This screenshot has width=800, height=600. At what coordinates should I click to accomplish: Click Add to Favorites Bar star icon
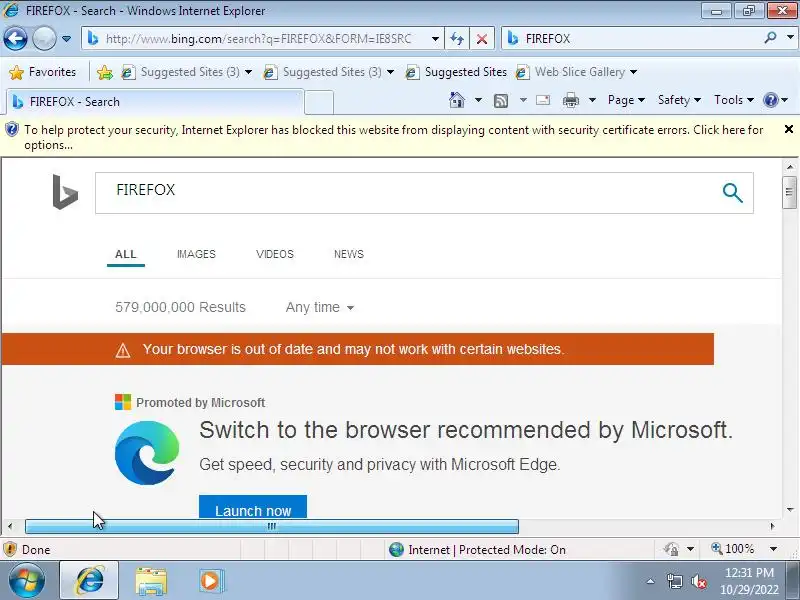point(105,72)
